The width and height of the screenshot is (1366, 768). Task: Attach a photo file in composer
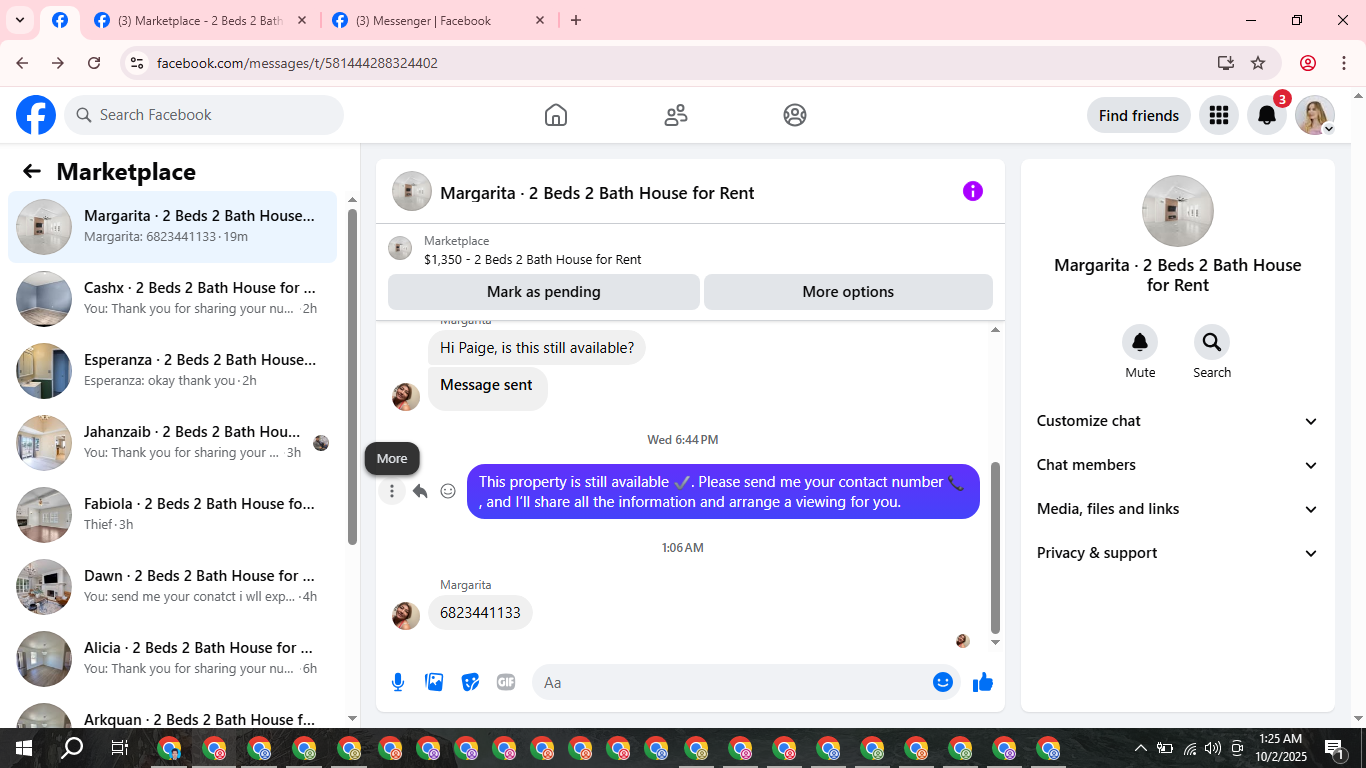(434, 682)
